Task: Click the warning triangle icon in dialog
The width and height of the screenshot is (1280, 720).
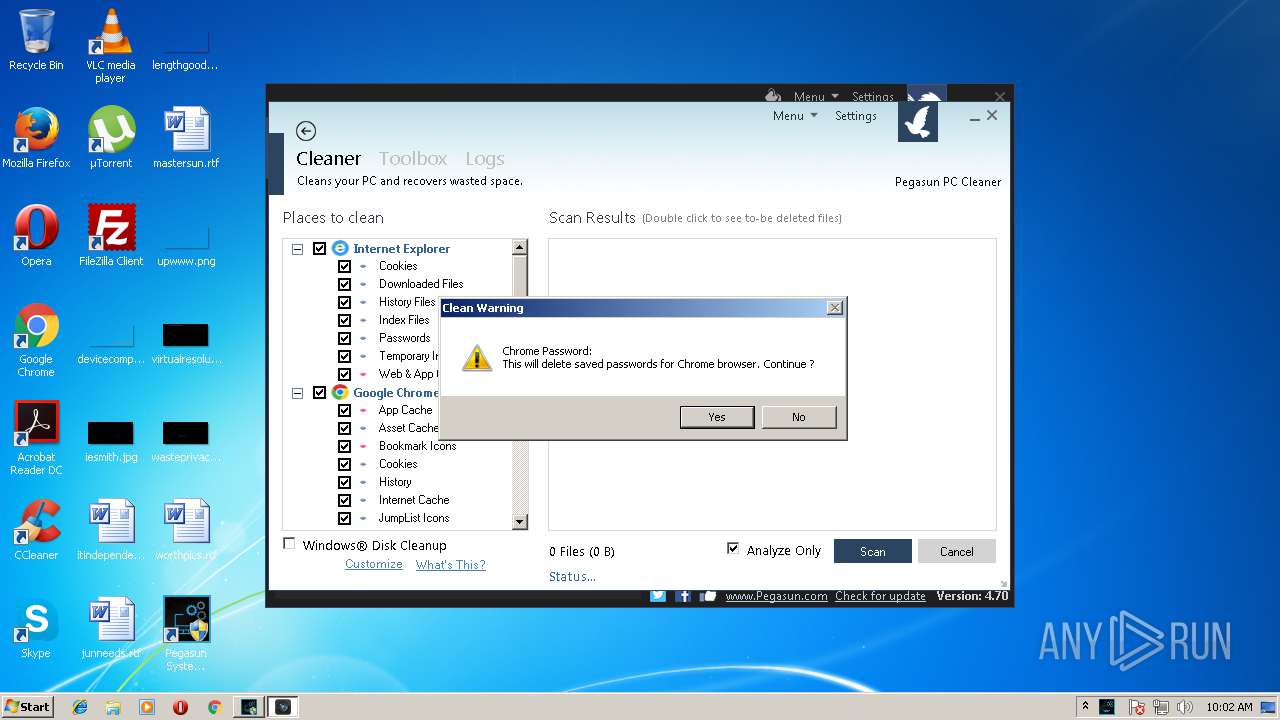Action: [x=477, y=358]
